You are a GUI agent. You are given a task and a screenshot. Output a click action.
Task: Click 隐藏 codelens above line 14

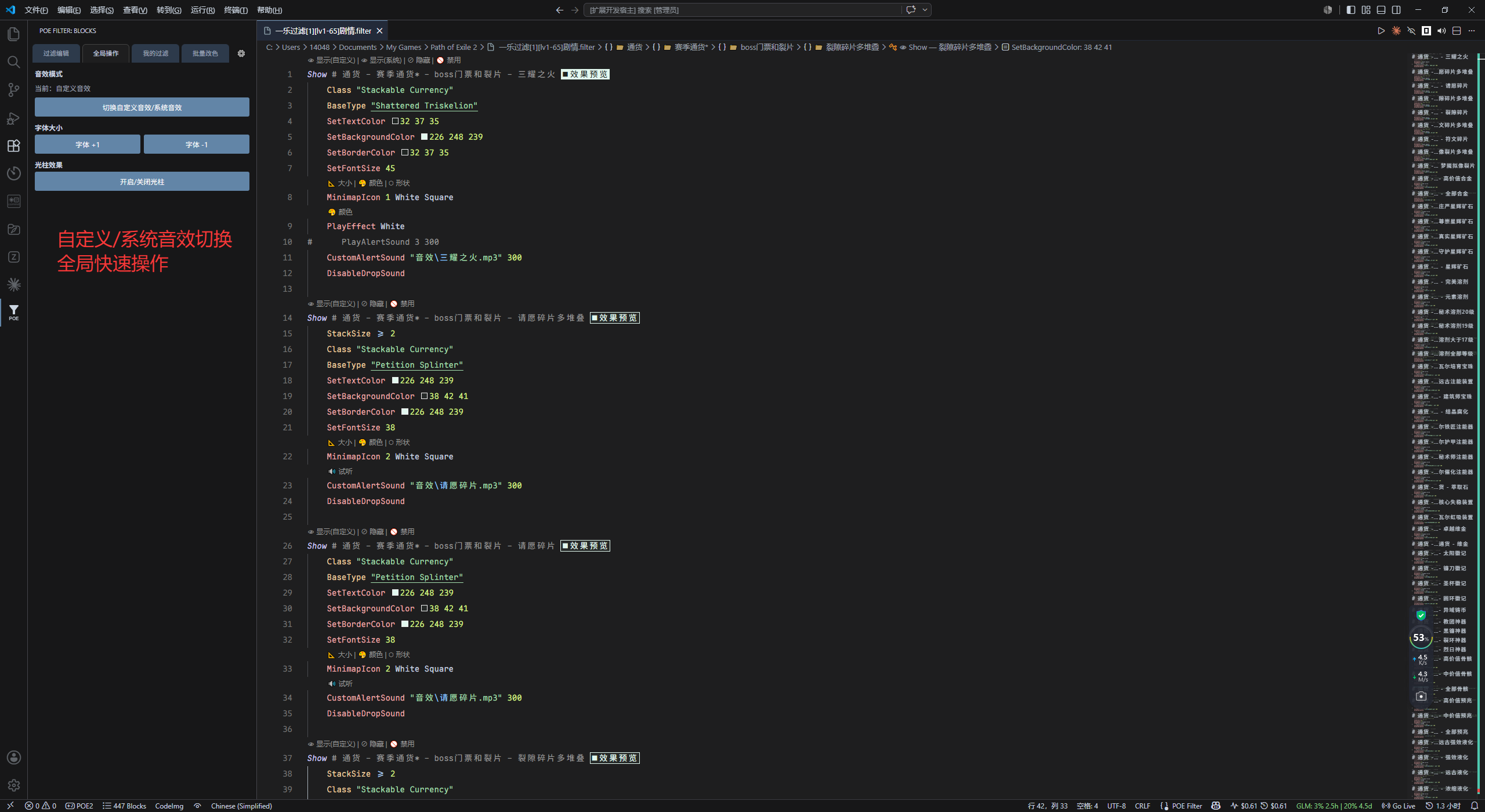(x=376, y=304)
